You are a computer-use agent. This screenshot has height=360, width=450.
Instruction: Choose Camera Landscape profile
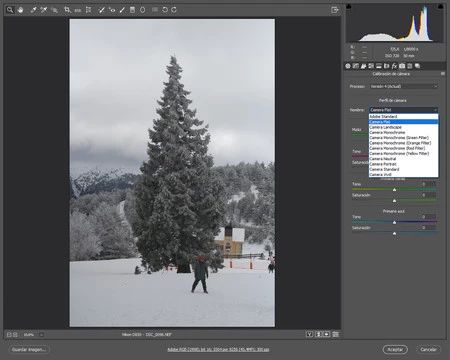403,127
